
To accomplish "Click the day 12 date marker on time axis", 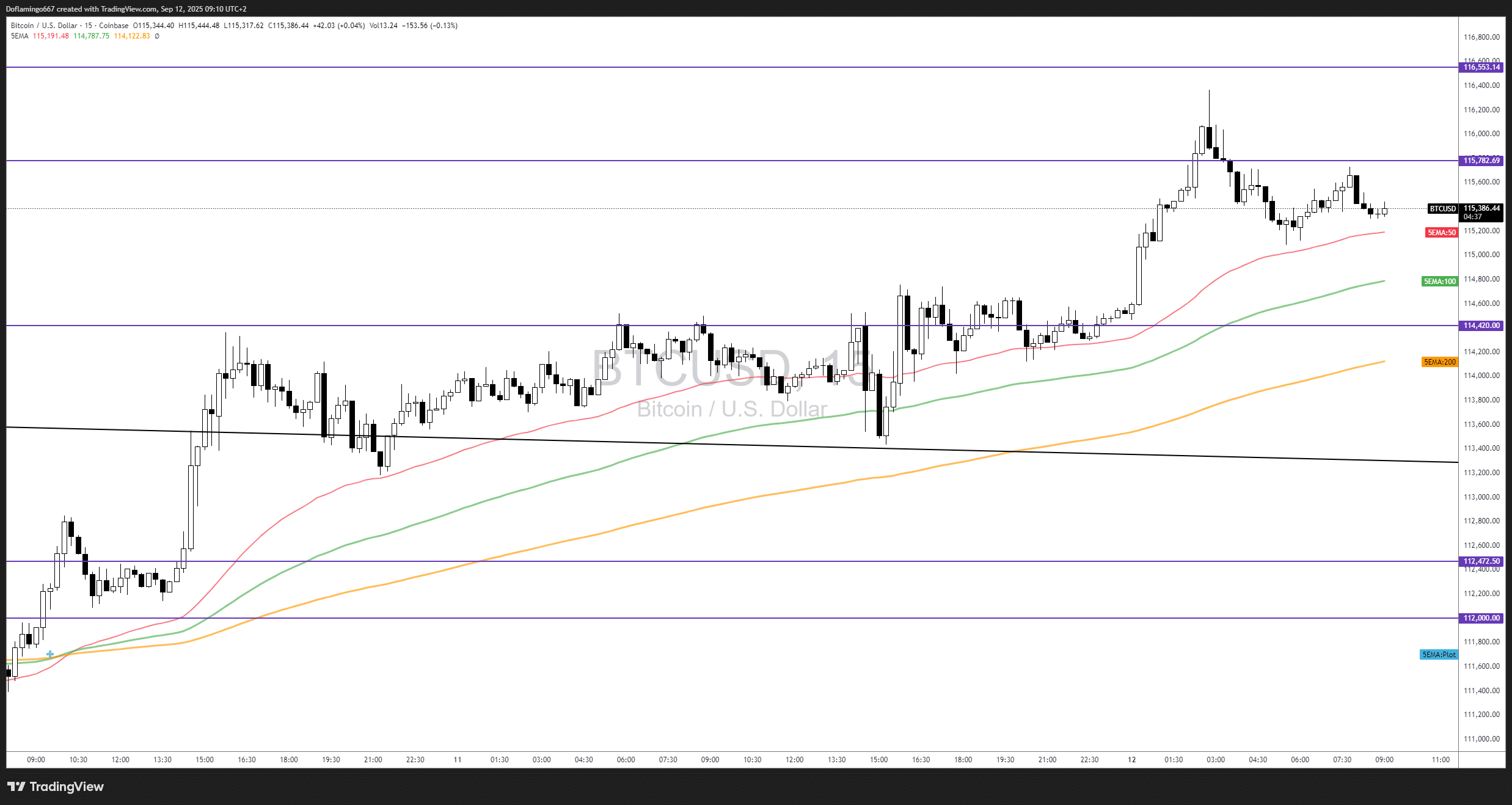I will click(1131, 760).
